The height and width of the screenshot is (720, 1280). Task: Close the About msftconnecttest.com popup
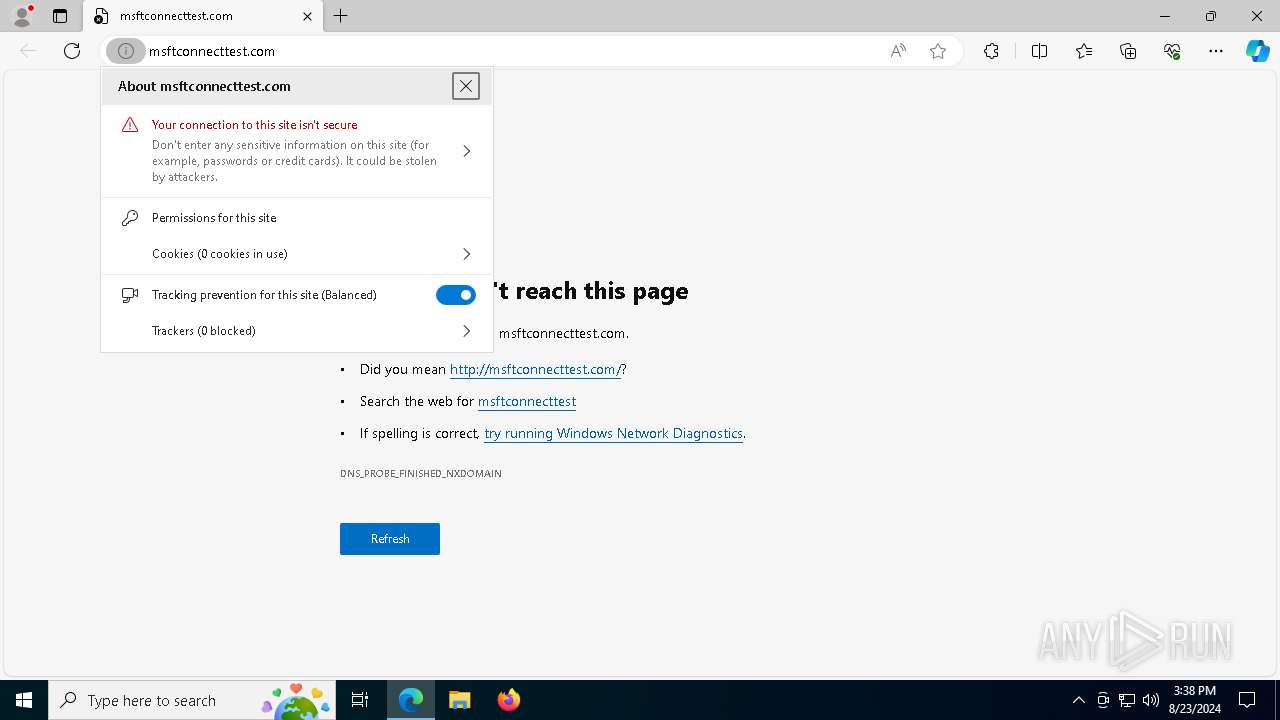point(466,86)
